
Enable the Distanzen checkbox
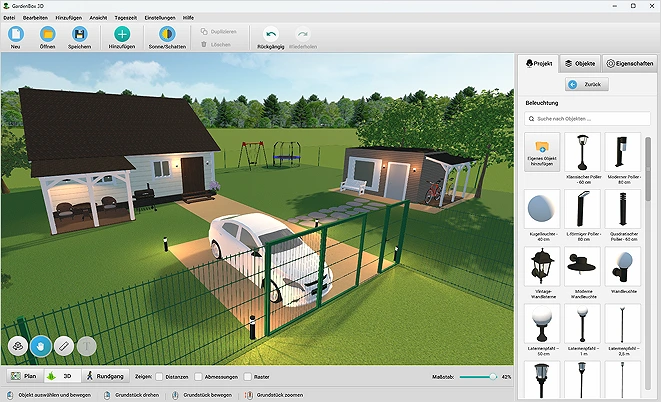(x=159, y=377)
